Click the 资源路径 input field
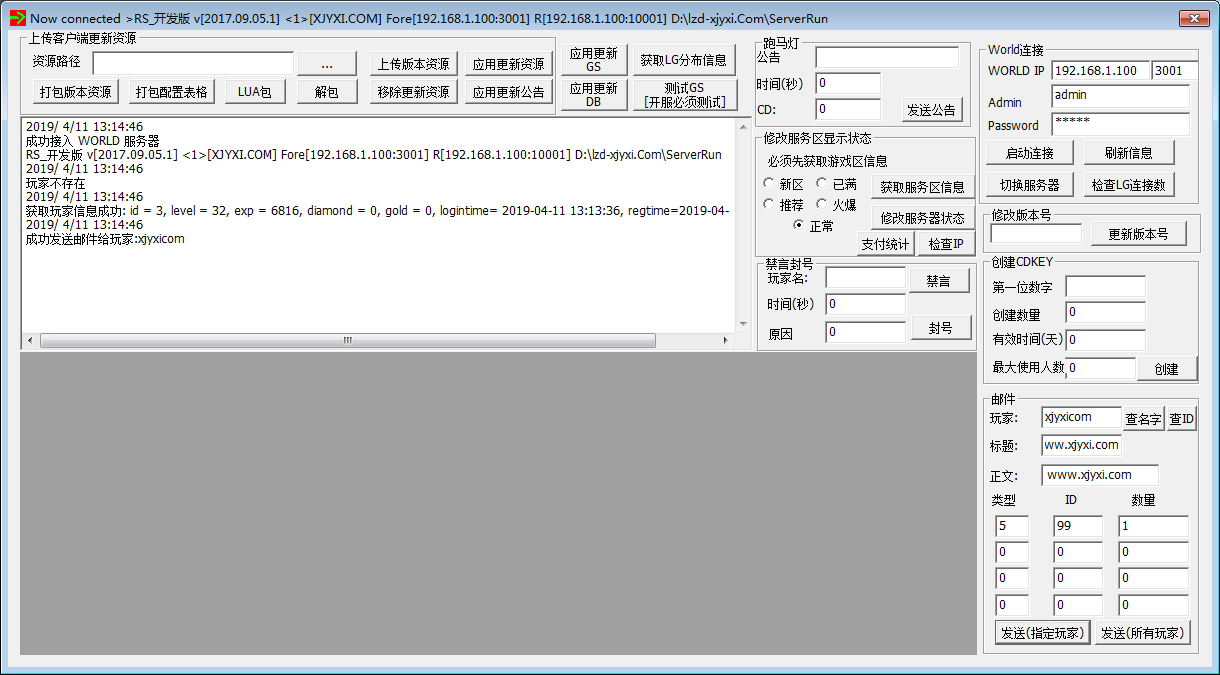This screenshot has width=1220, height=675. 193,63
